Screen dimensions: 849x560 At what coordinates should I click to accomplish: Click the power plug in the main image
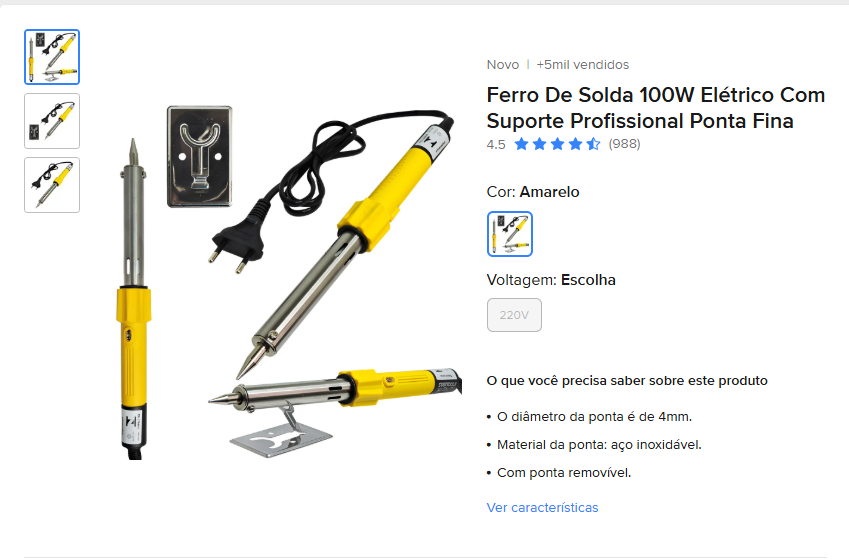click(x=237, y=243)
